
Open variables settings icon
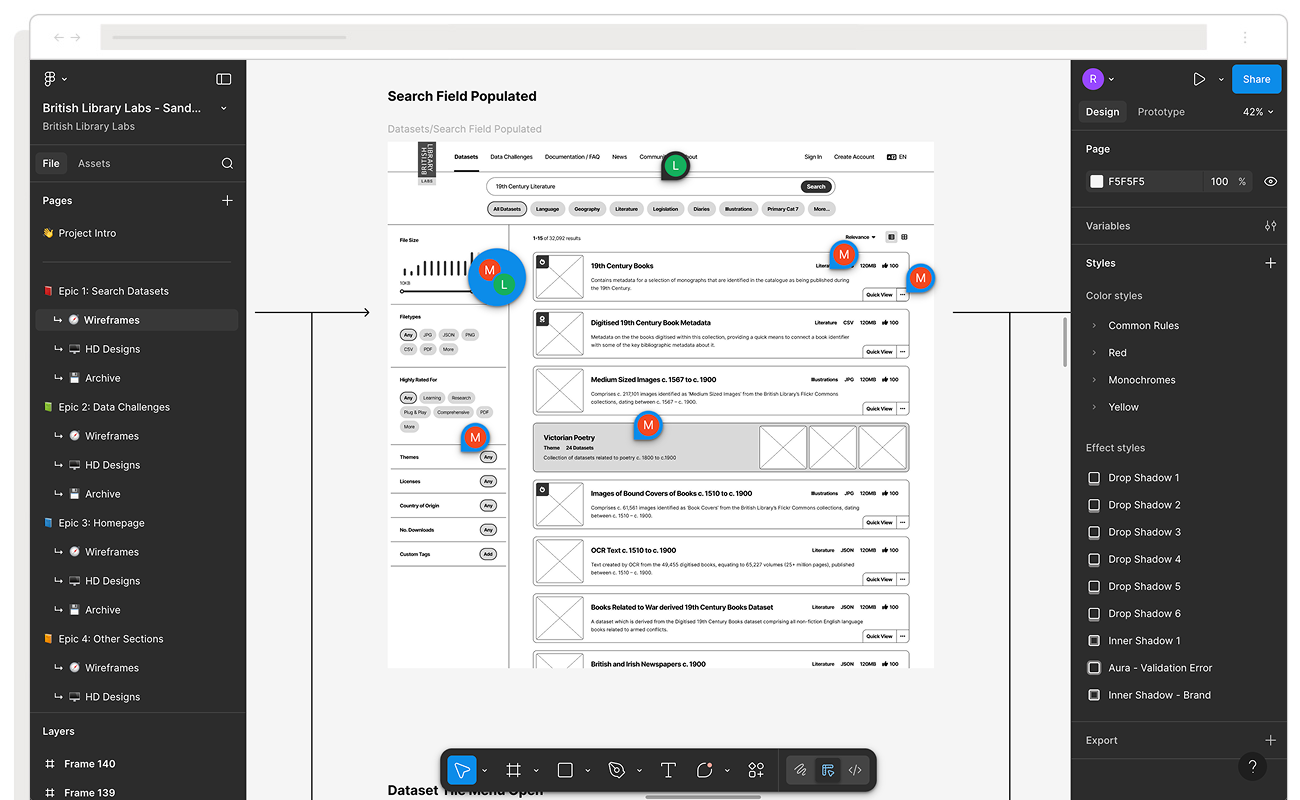coord(1270,226)
